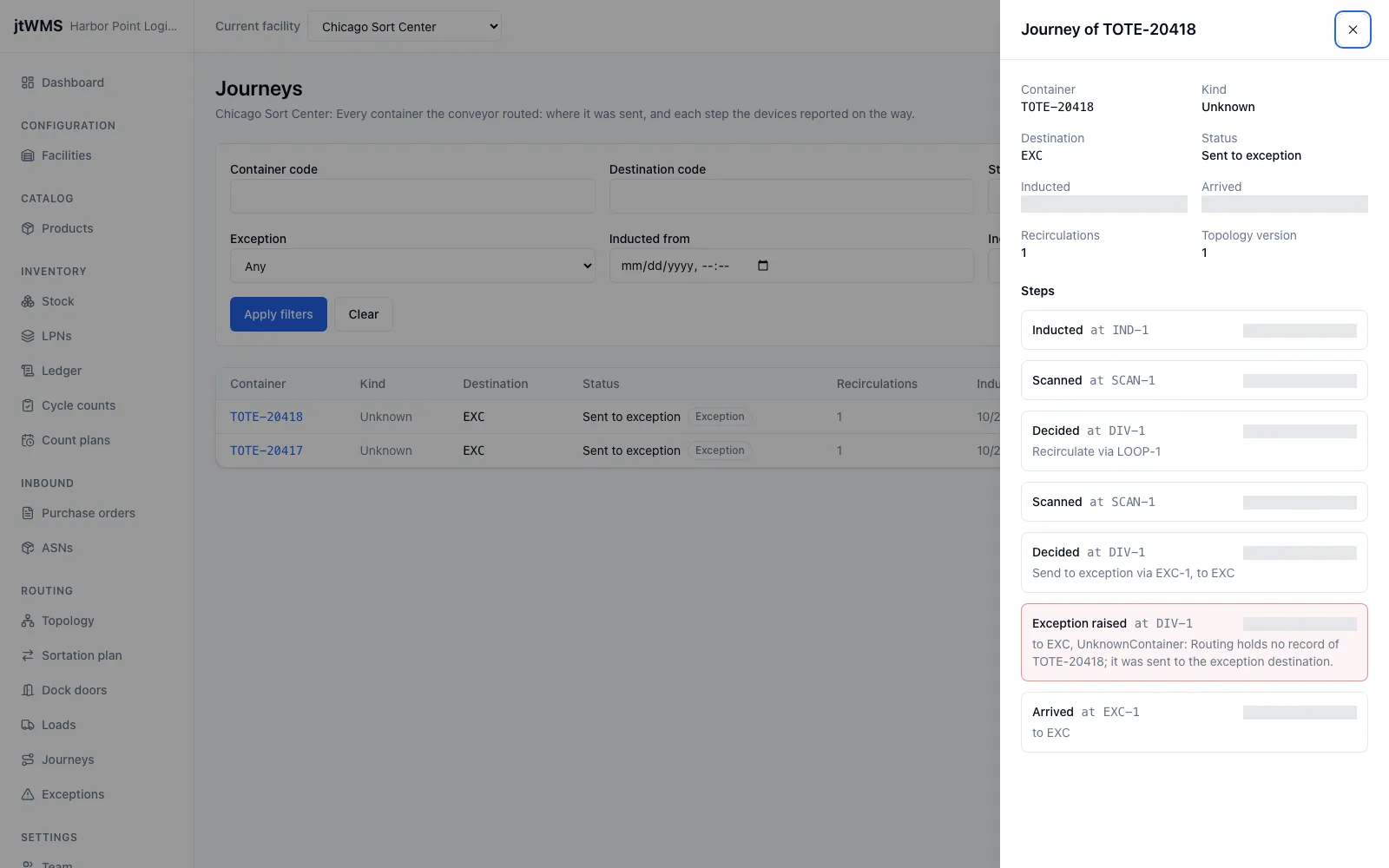Image resolution: width=1389 pixels, height=868 pixels.
Task: Click the Purchase orders icon
Action: coord(28,513)
